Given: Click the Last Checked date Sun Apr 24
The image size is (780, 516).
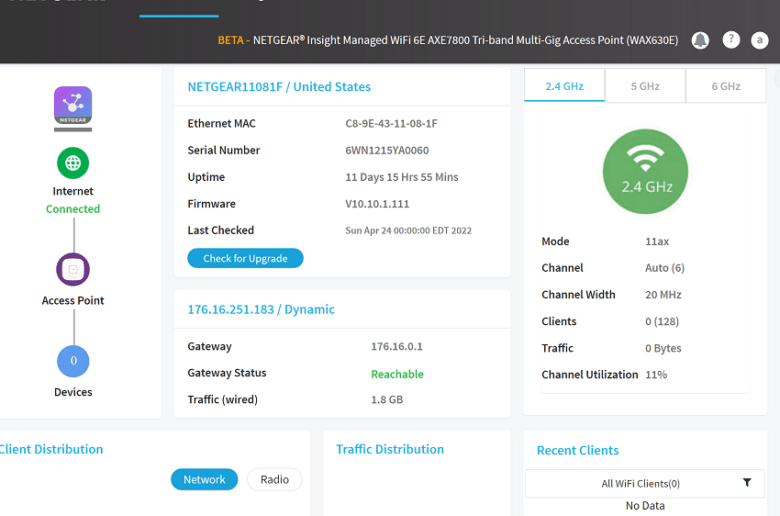Looking at the screenshot, I should tap(408, 231).
